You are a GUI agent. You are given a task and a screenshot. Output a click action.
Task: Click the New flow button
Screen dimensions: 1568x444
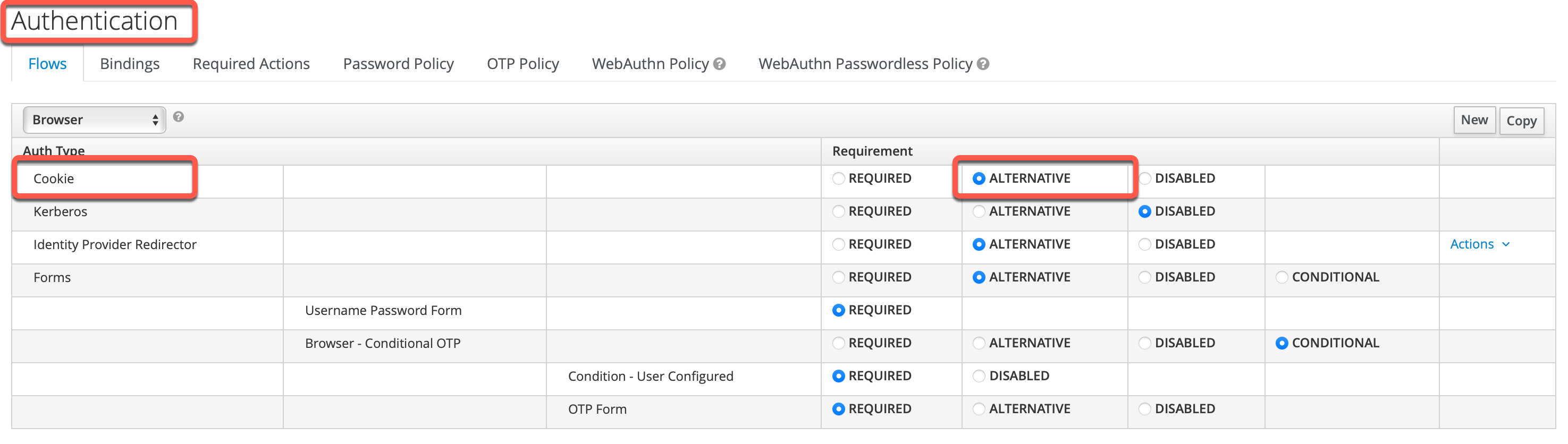pyautogui.click(x=1473, y=120)
